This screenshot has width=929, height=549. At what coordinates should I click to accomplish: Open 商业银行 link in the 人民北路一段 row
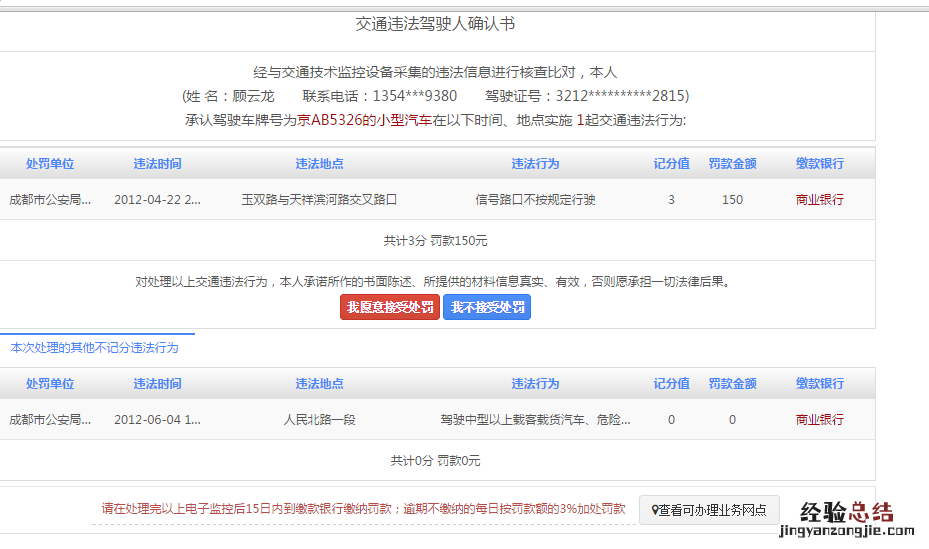tap(819, 420)
